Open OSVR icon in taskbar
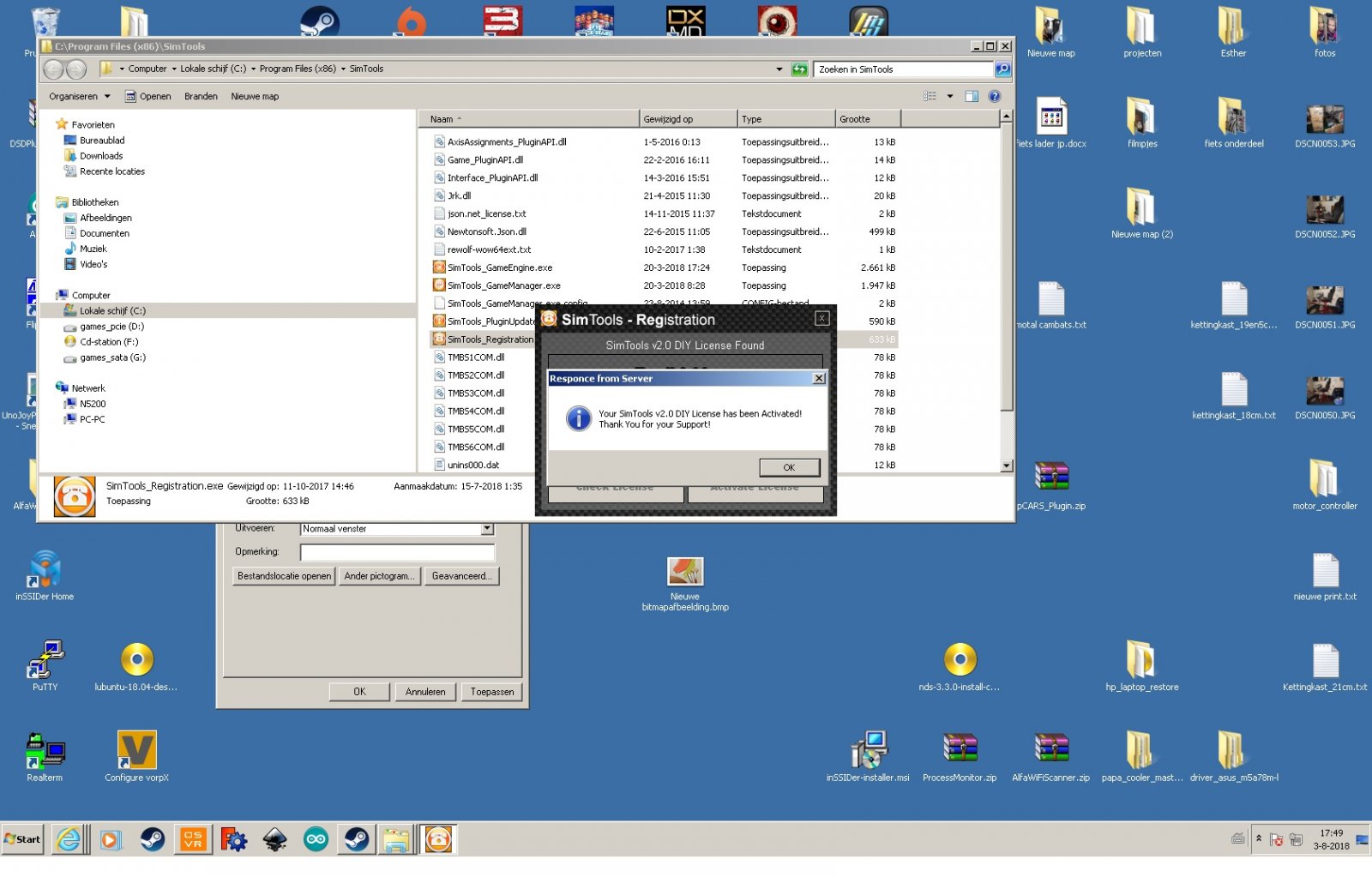The width and height of the screenshot is (1372, 877). click(193, 839)
